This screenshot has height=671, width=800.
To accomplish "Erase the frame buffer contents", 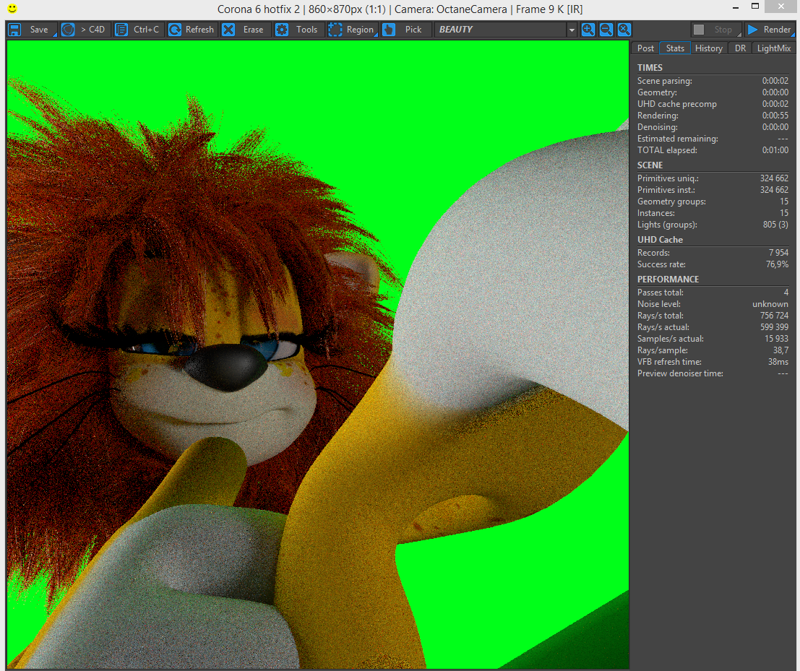I will (246, 30).
